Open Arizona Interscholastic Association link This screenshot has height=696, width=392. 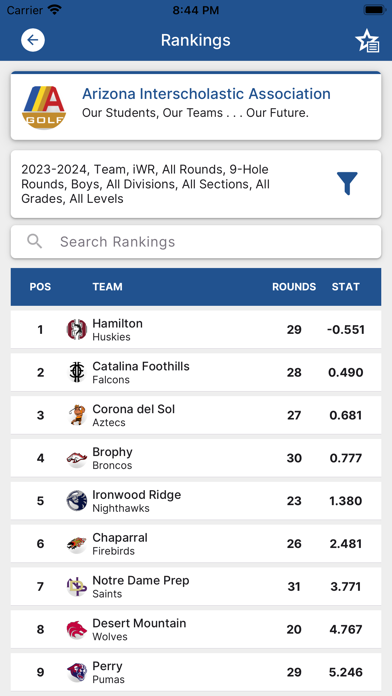(206, 94)
